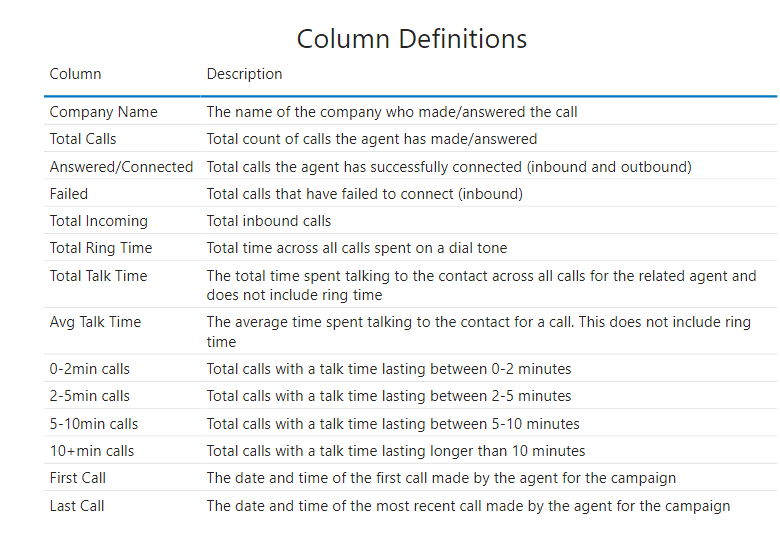
Task: Click the 10+min calls row label
Action: pyautogui.click(x=92, y=451)
